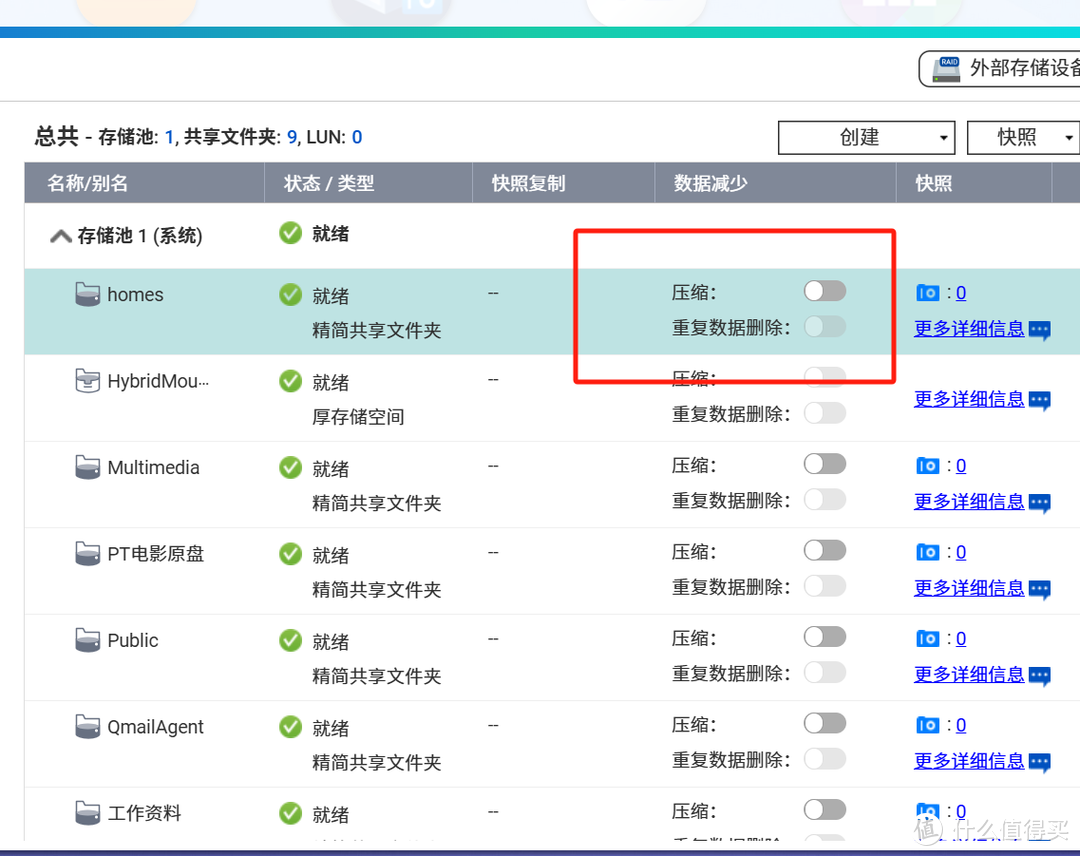The height and width of the screenshot is (856, 1080).
Task: Enable 压缩 toggle for homes
Action: pyautogui.click(x=825, y=290)
